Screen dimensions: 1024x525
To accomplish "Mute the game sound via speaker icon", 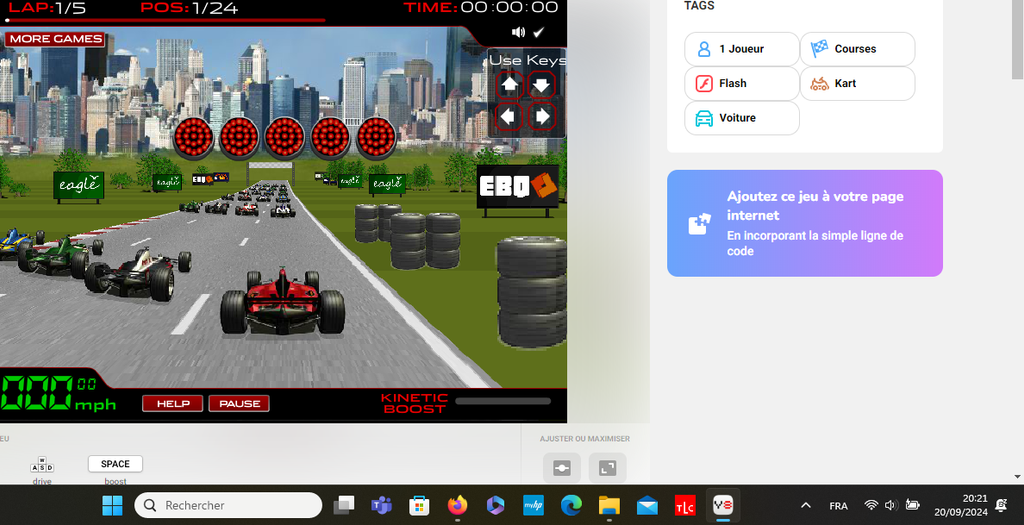I will point(518,32).
